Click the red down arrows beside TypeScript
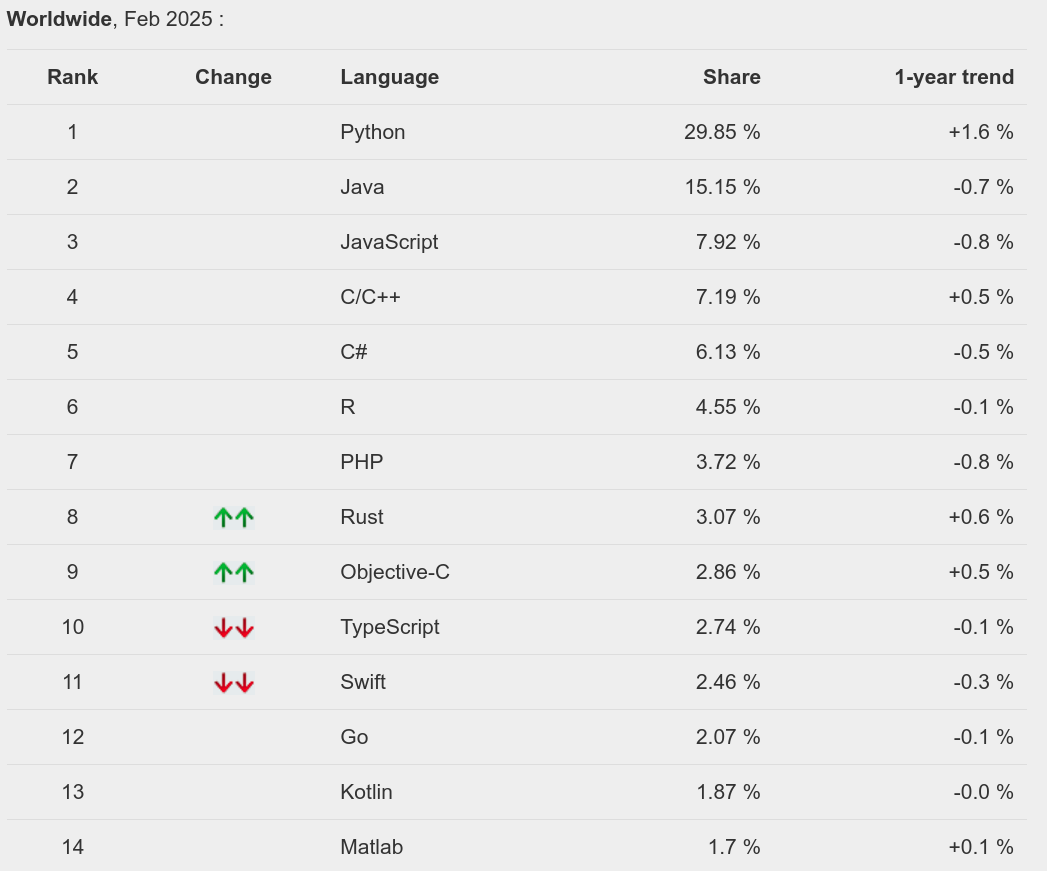The image size is (1047, 871). 234,628
